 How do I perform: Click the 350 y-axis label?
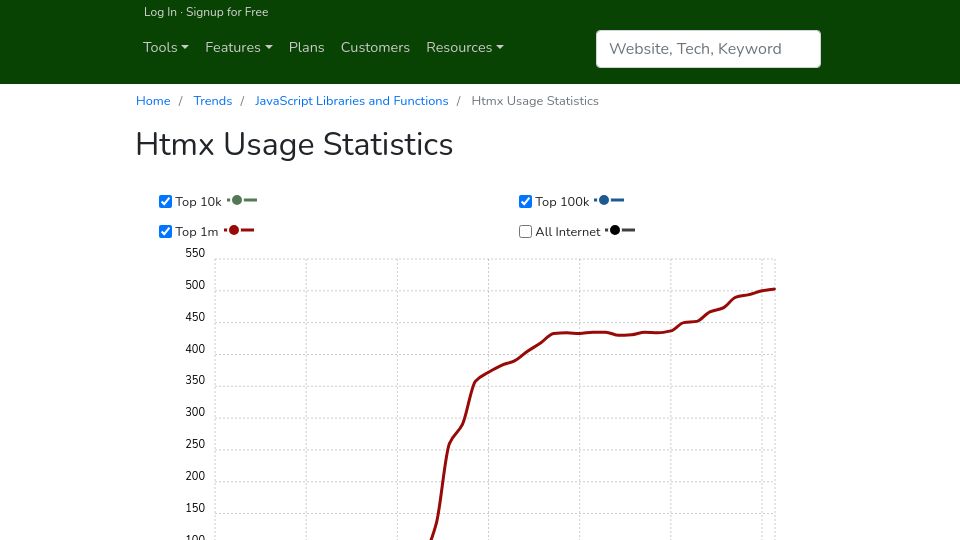[x=195, y=380]
